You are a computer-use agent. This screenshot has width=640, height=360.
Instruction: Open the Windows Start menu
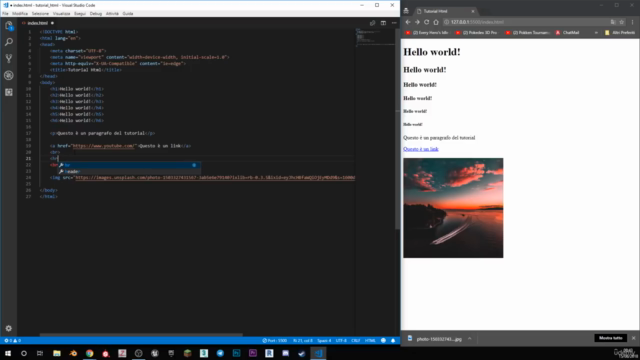tap(8, 353)
